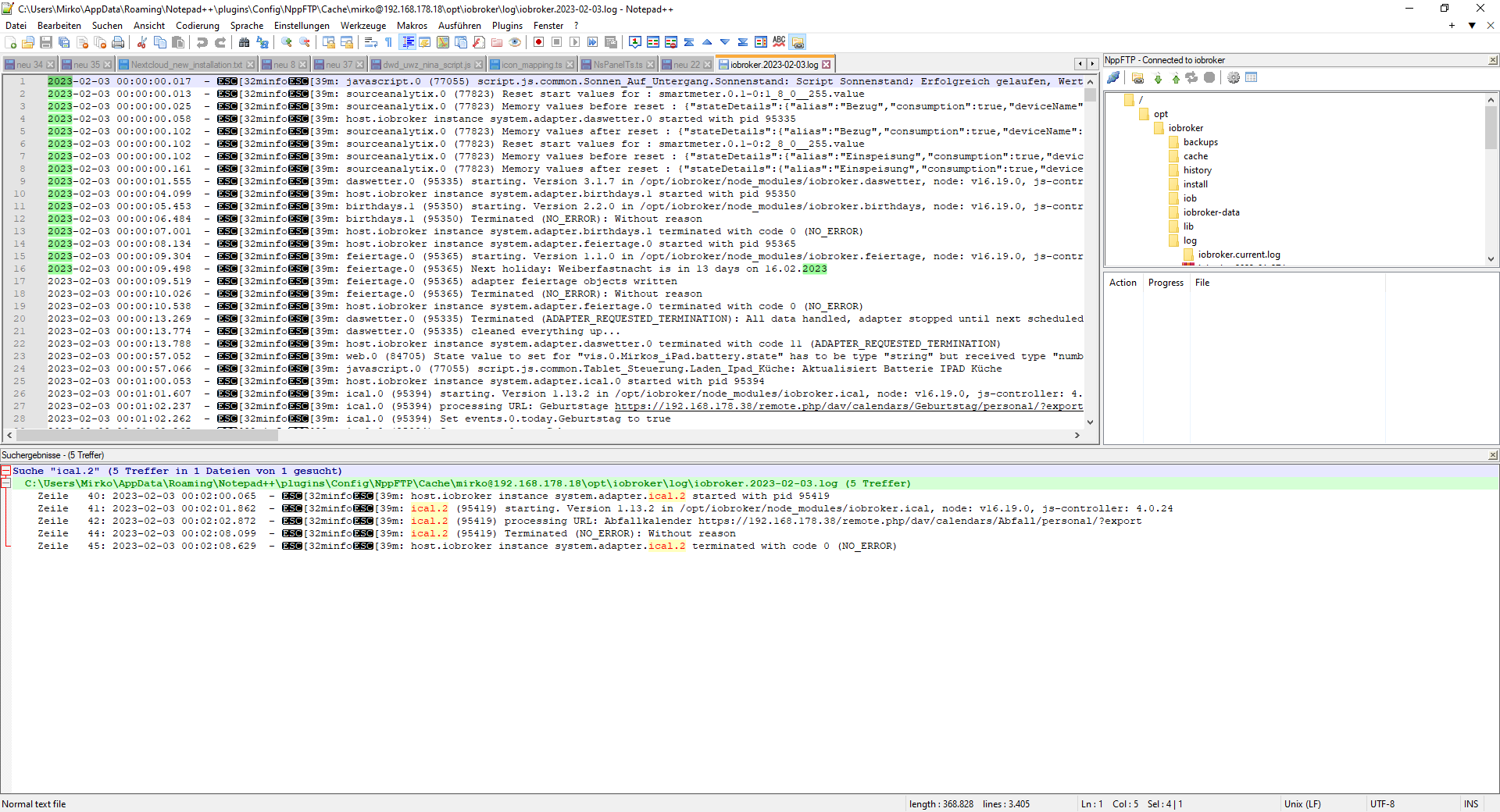The height and width of the screenshot is (812, 1500).
Task: Click the Progress column header in NppFTP queue
Action: 1166,283
